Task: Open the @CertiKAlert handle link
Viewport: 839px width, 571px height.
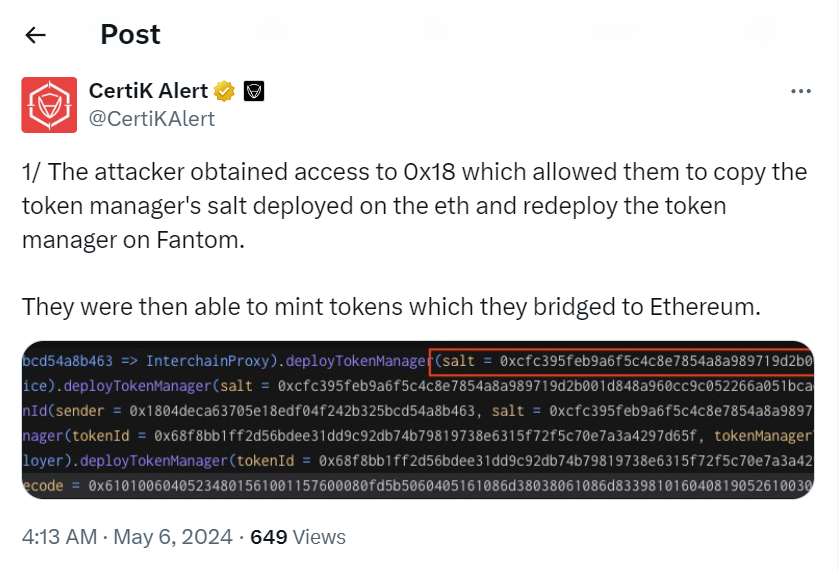Action: pos(151,119)
